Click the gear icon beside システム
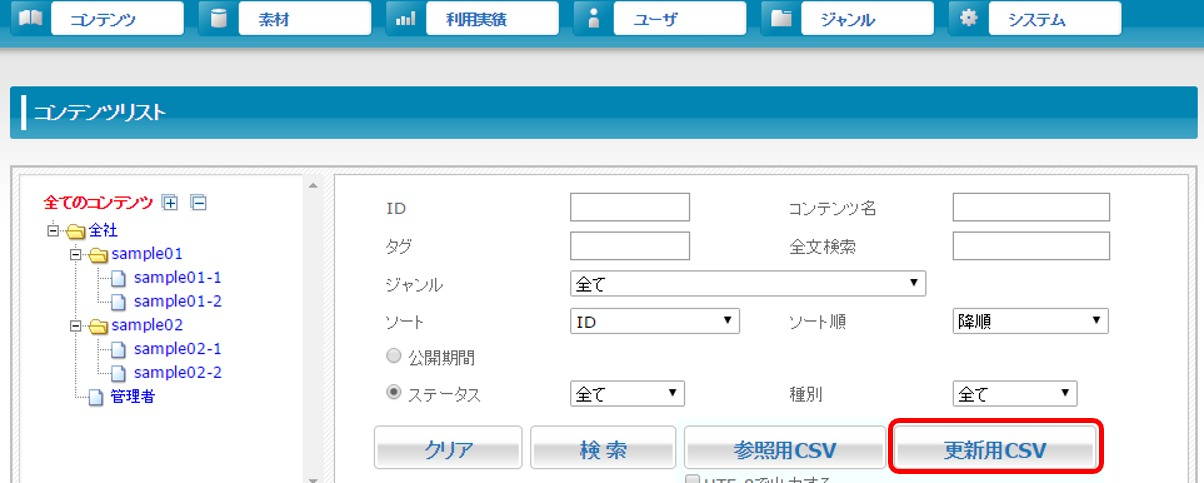1204x483 pixels. 968,18
